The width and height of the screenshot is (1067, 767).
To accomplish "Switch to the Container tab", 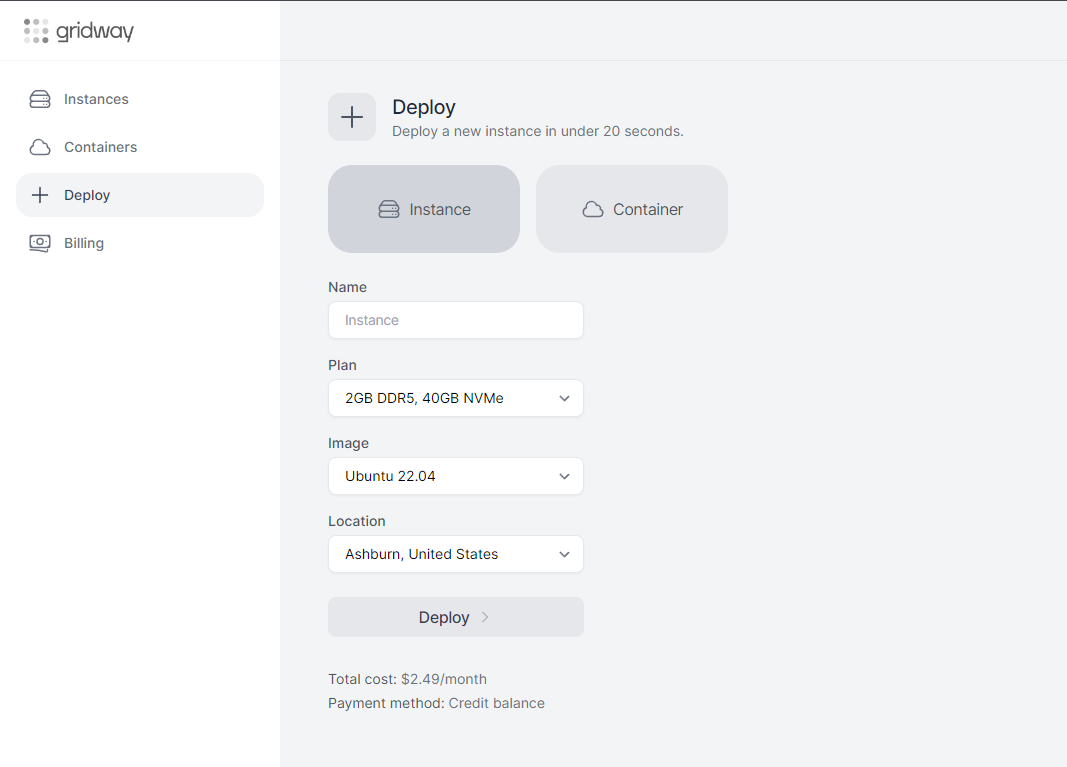I will 631,209.
